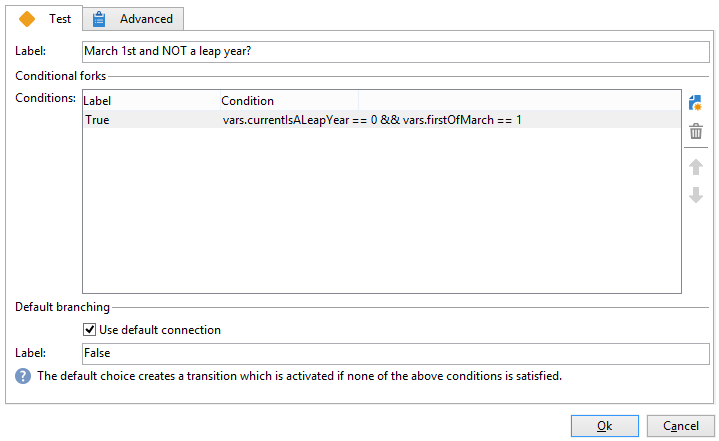Move condition up with arrow icon
The width and height of the screenshot is (719, 441).
(x=696, y=167)
